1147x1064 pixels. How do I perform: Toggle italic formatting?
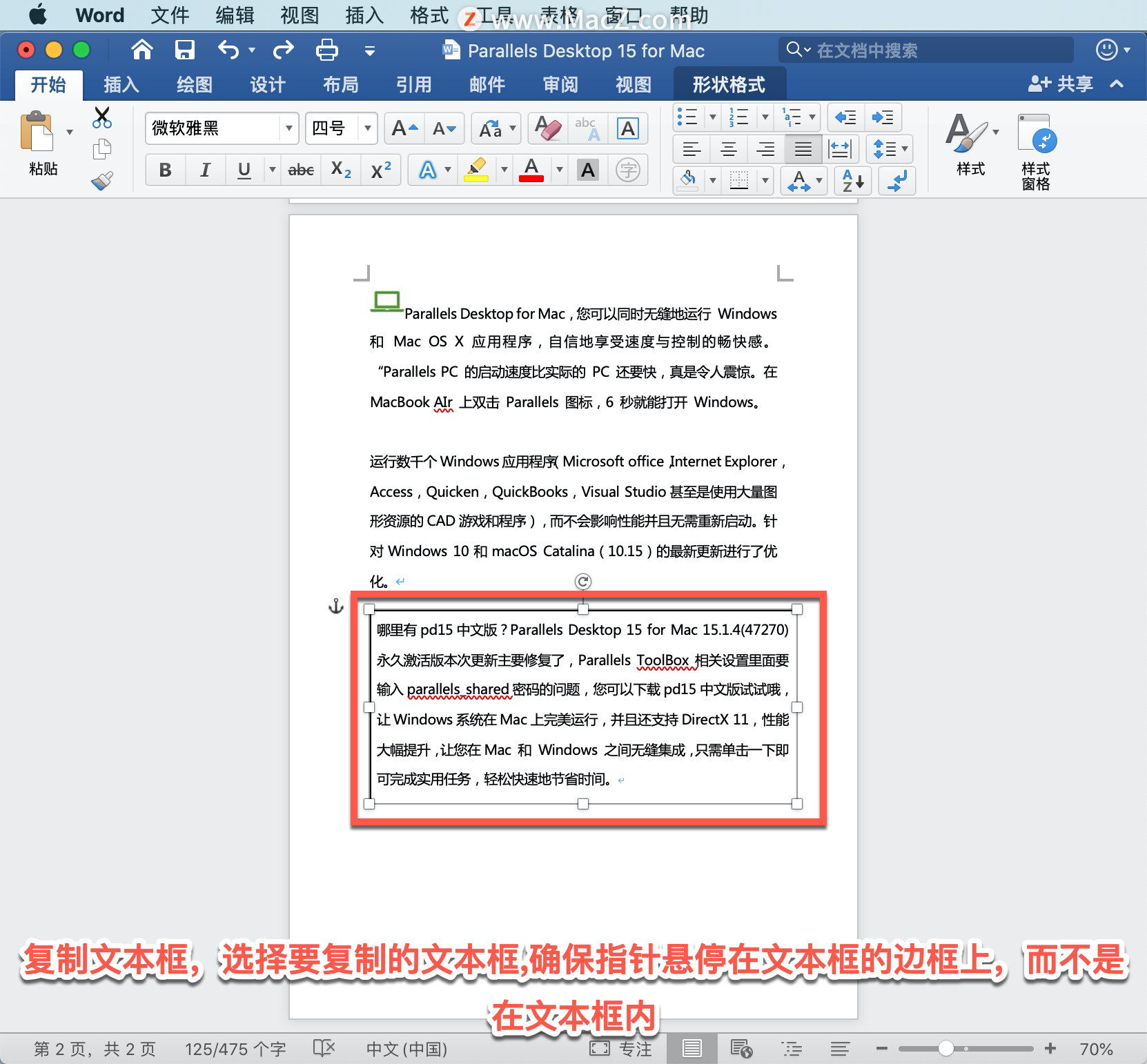pyautogui.click(x=205, y=170)
